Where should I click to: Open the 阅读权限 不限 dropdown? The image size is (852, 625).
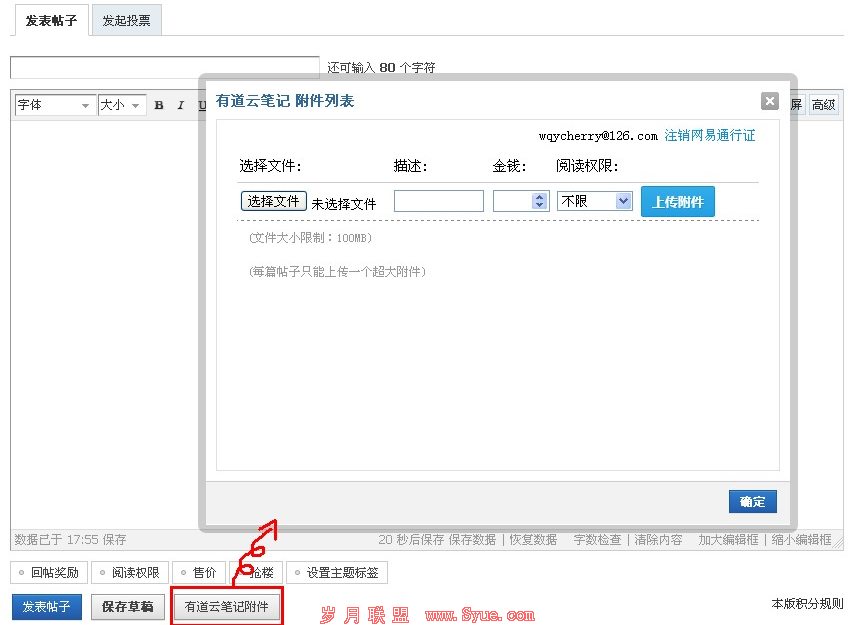coord(594,201)
